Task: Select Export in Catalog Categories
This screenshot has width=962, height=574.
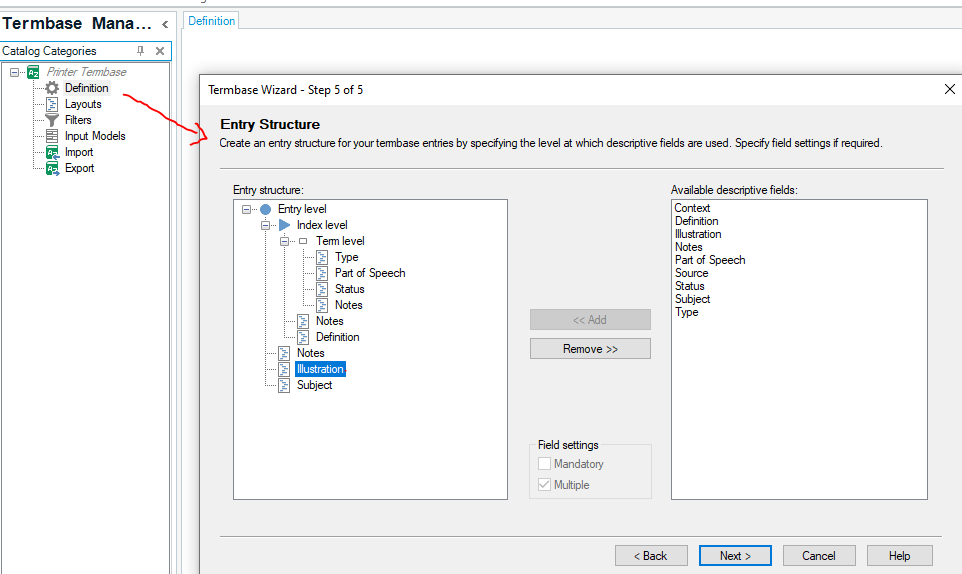Action: [79, 168]
